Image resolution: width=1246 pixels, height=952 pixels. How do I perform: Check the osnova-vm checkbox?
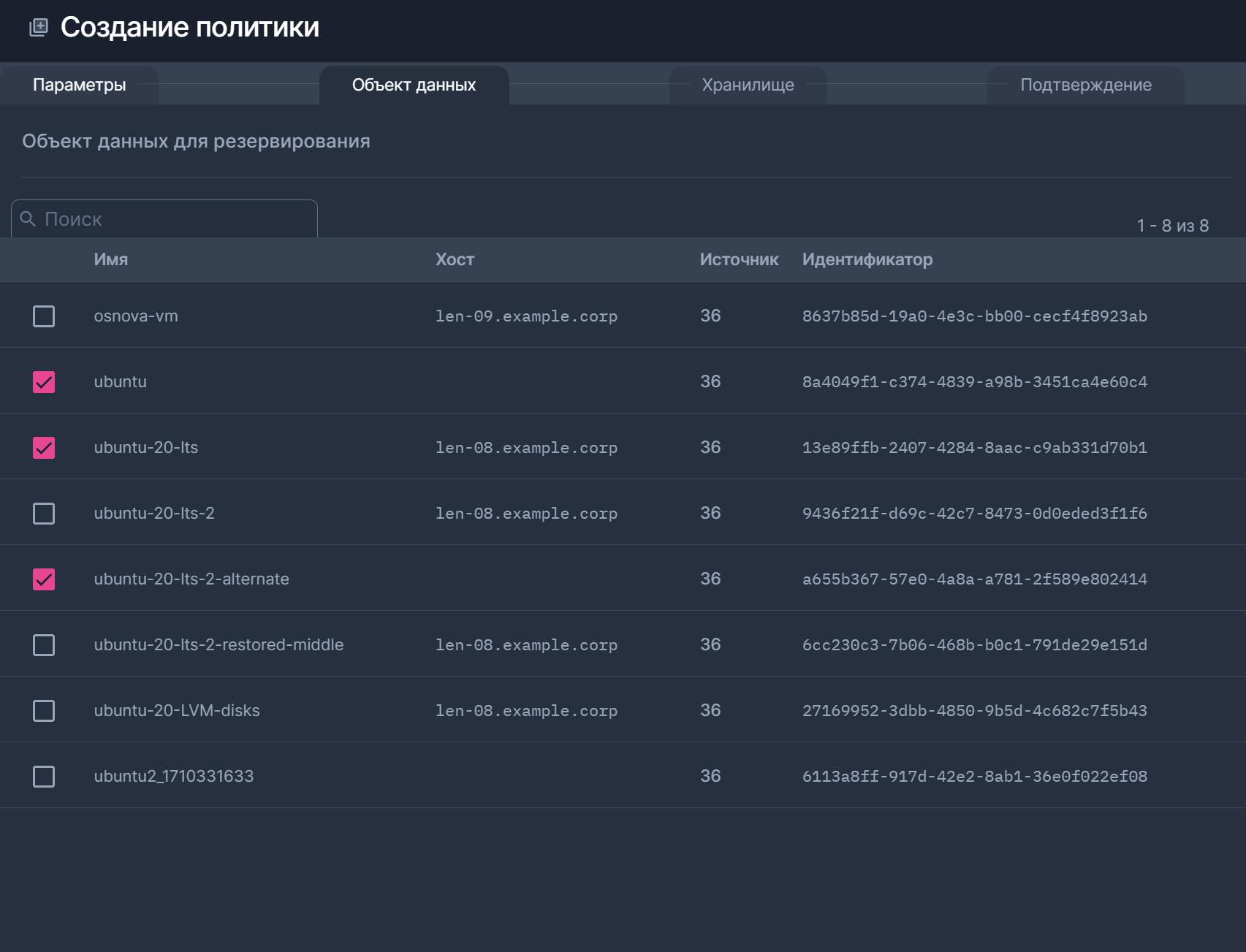point(44,316)
